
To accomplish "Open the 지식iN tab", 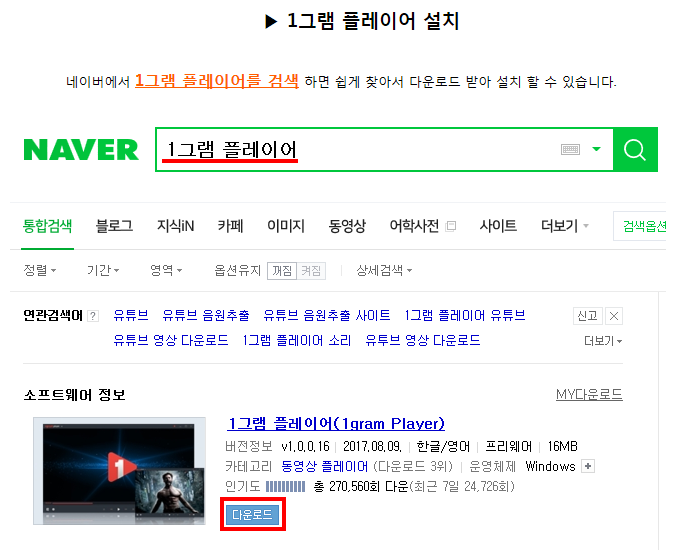I will (175, 226).
